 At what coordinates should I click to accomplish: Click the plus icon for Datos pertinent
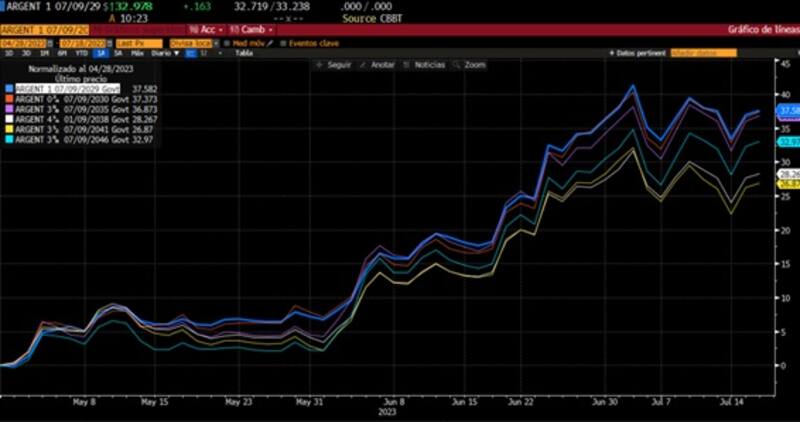(609, 53)
